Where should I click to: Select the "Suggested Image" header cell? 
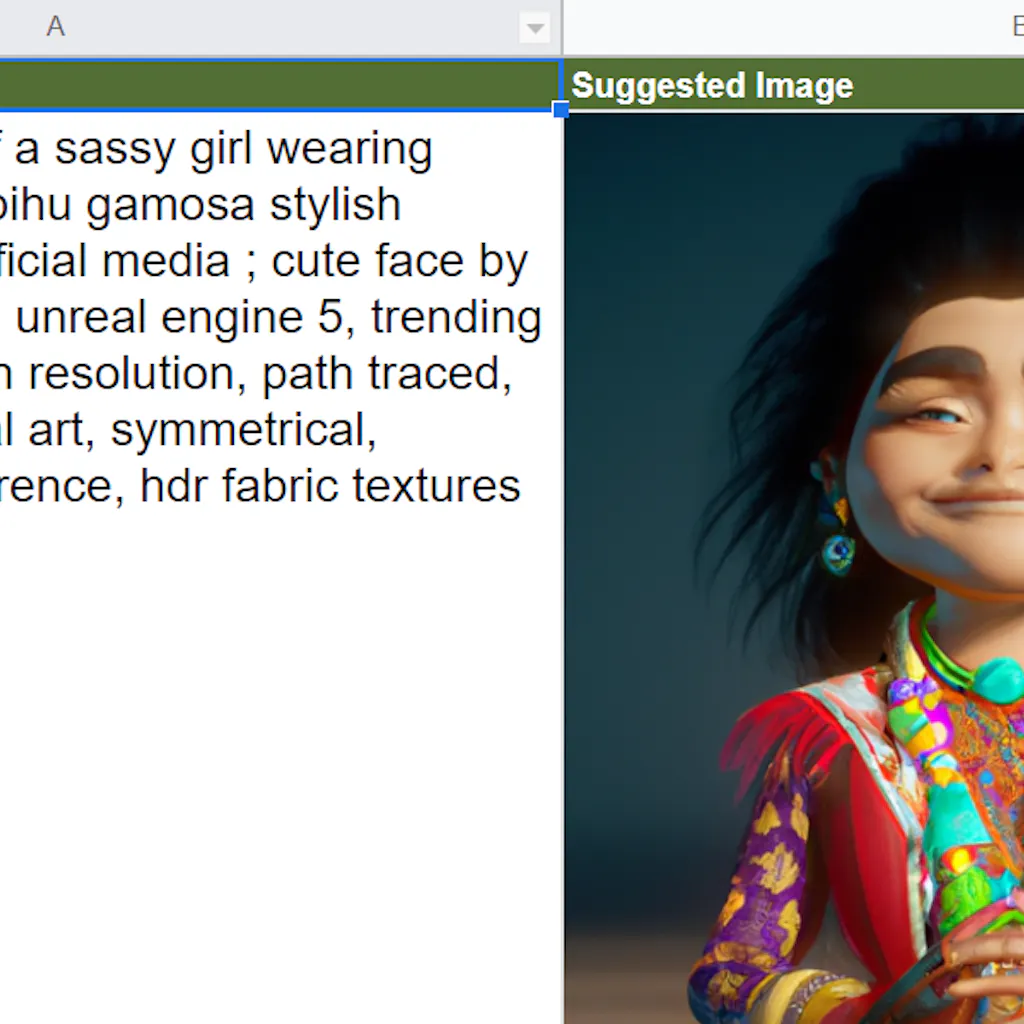click(794, 86)
